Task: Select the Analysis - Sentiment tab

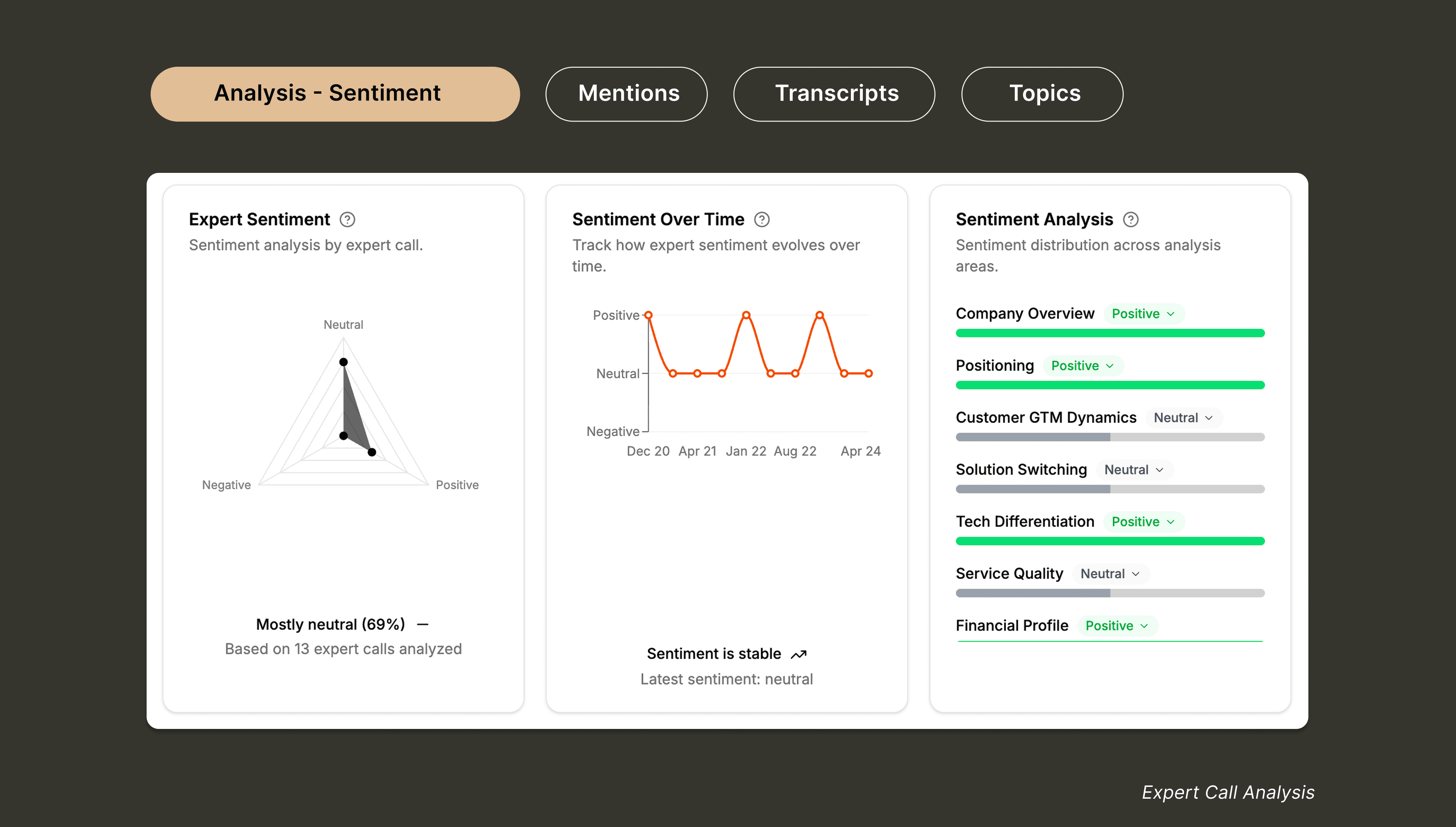Action: [x=335, y=94]
